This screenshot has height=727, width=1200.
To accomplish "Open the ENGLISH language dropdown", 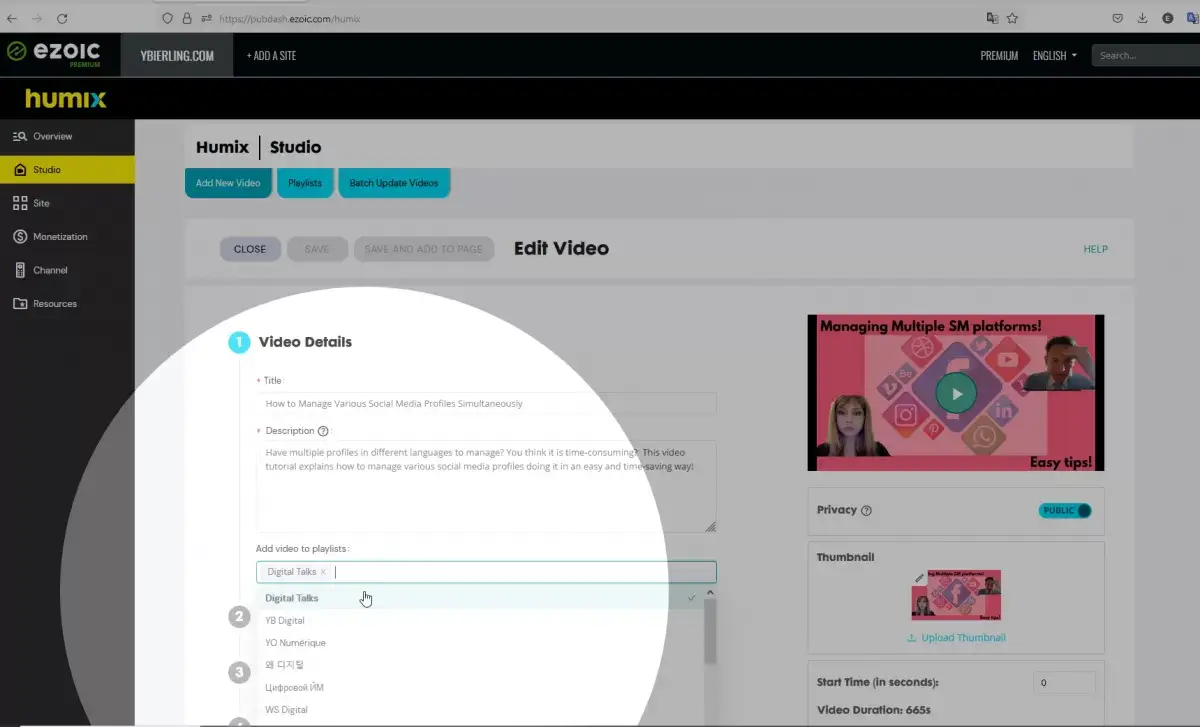I will pyautogui.click(x=1055, y=56).
